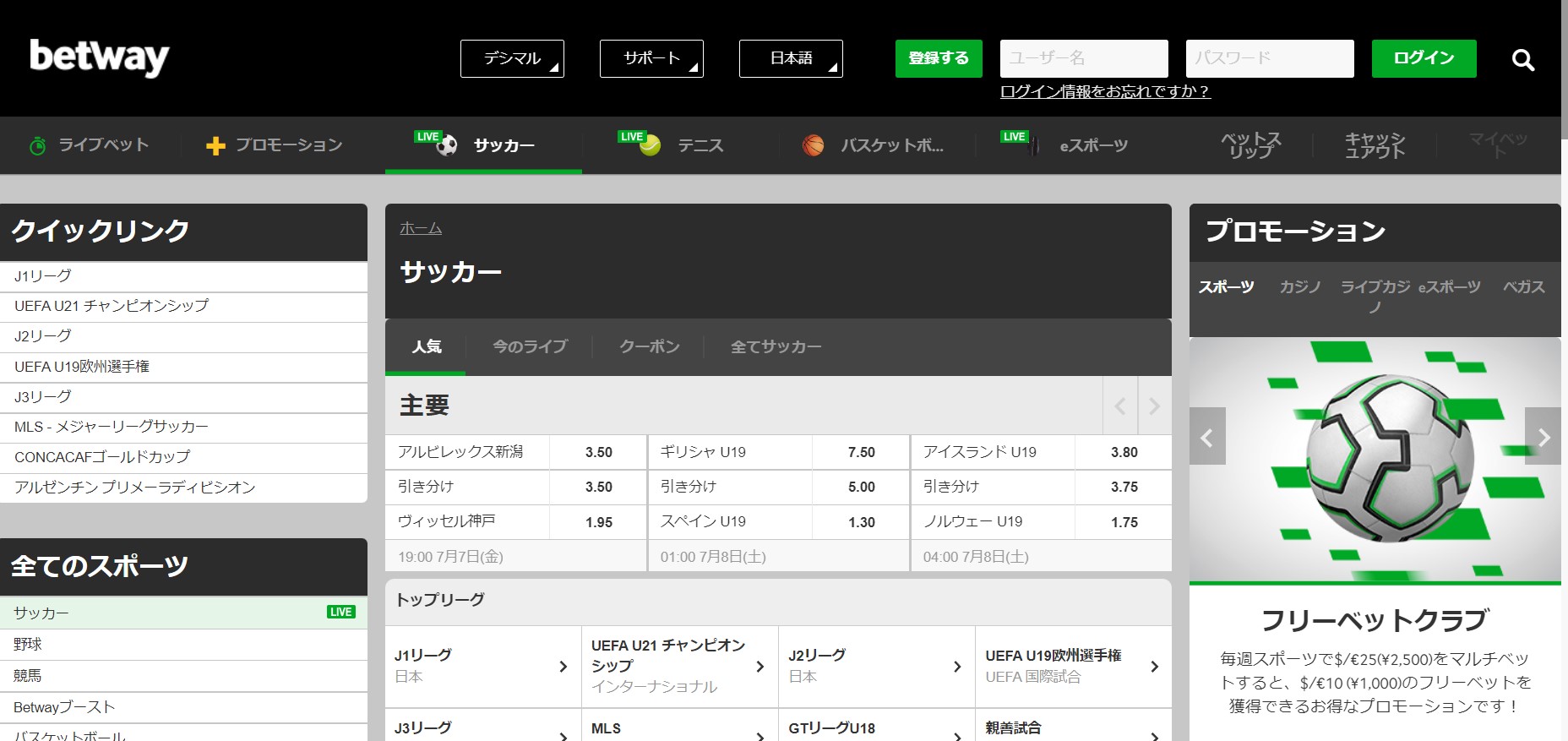Bet on アイスランド U19 at 3.80

click(x=1124, y=452)
